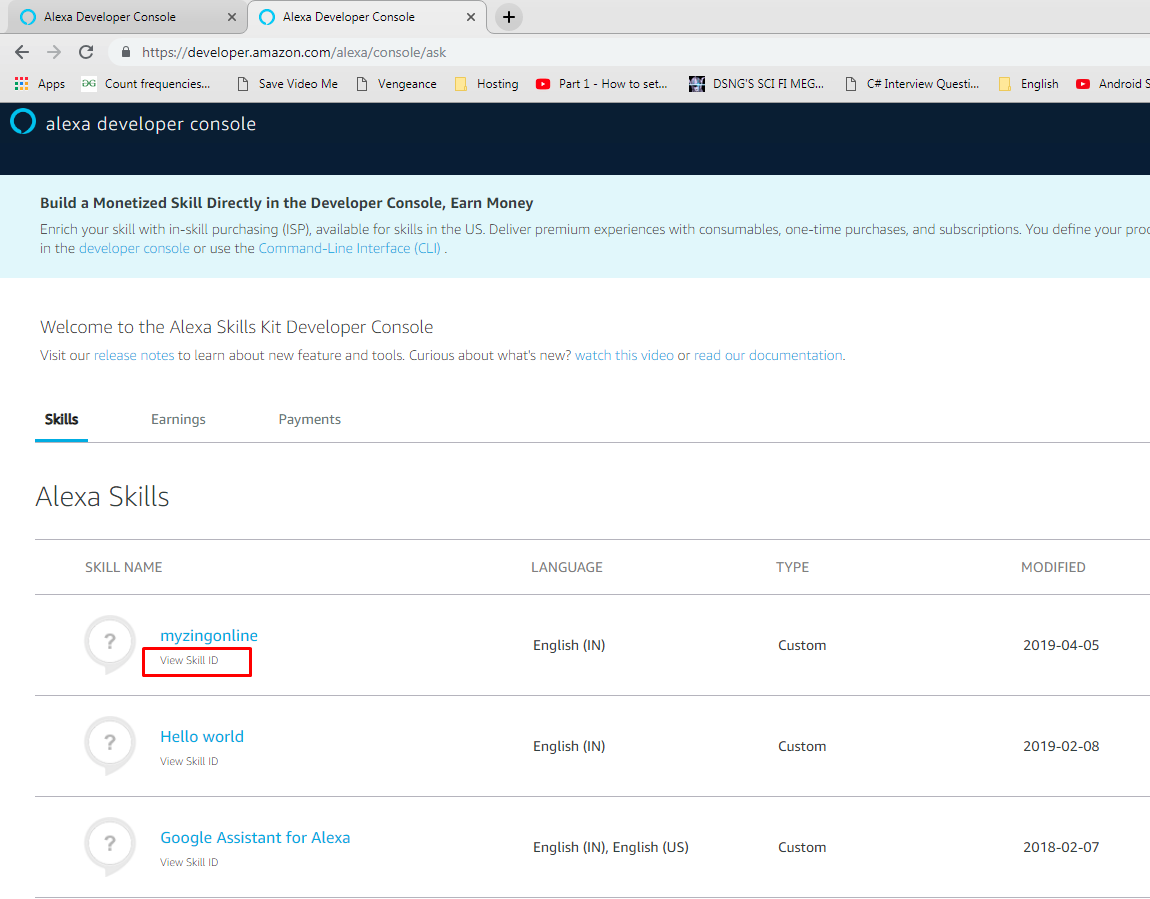Click the Google Assistant for Alexa placeholder icon
This screenshot has width=1150, height=899.
click(110, 845)
